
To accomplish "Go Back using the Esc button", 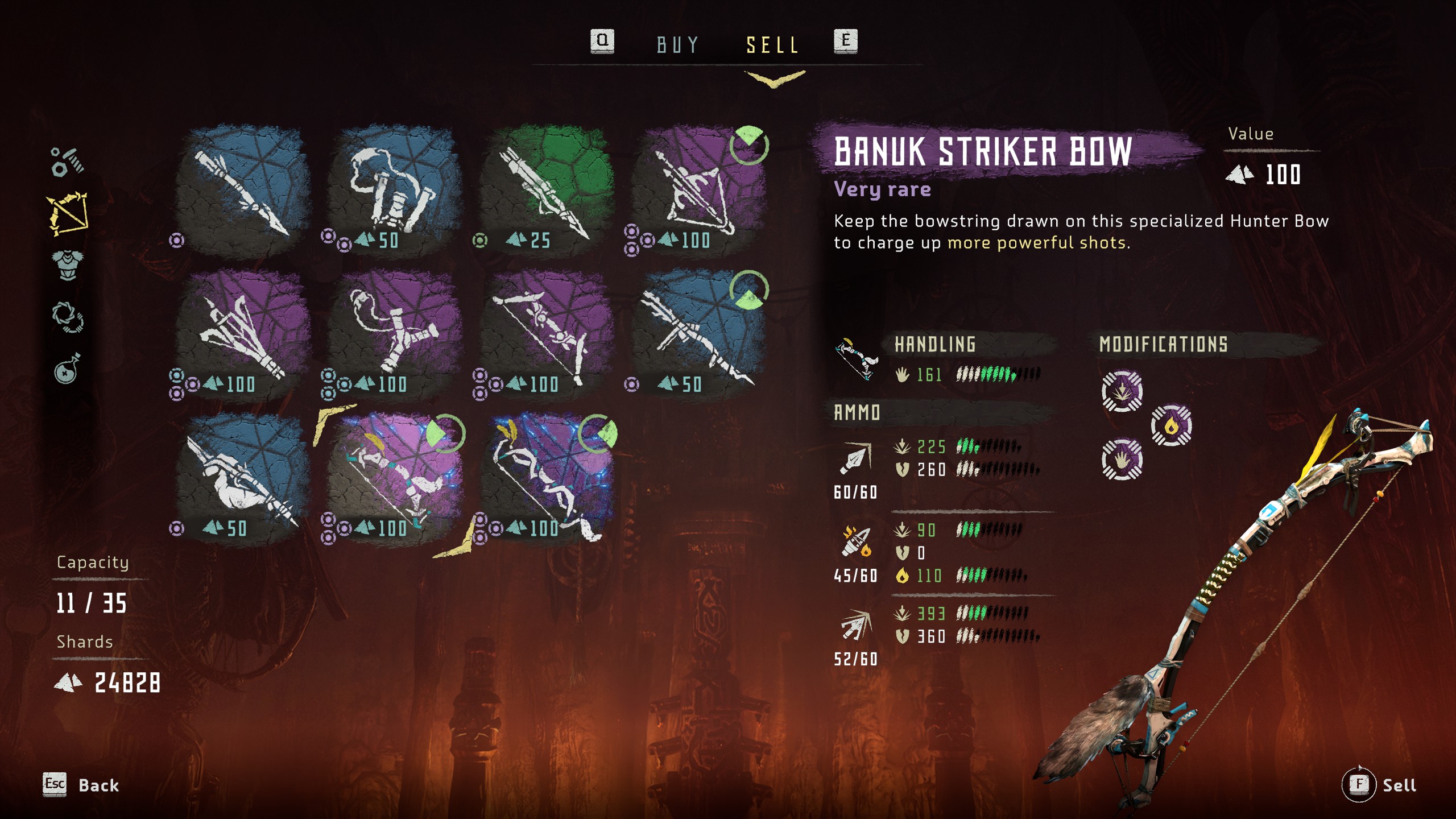I will (x=81, y=785).
